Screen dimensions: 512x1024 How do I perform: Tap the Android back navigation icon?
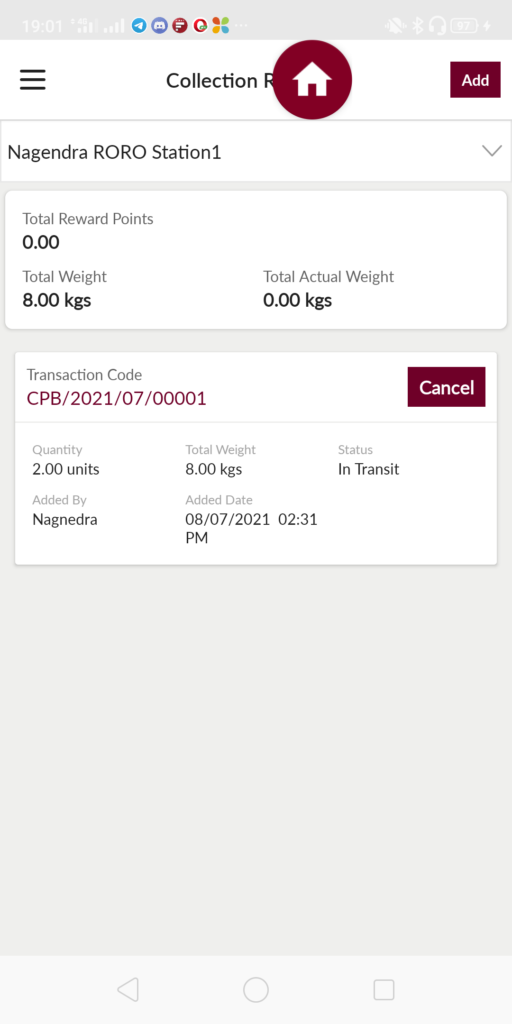[128, 989]
